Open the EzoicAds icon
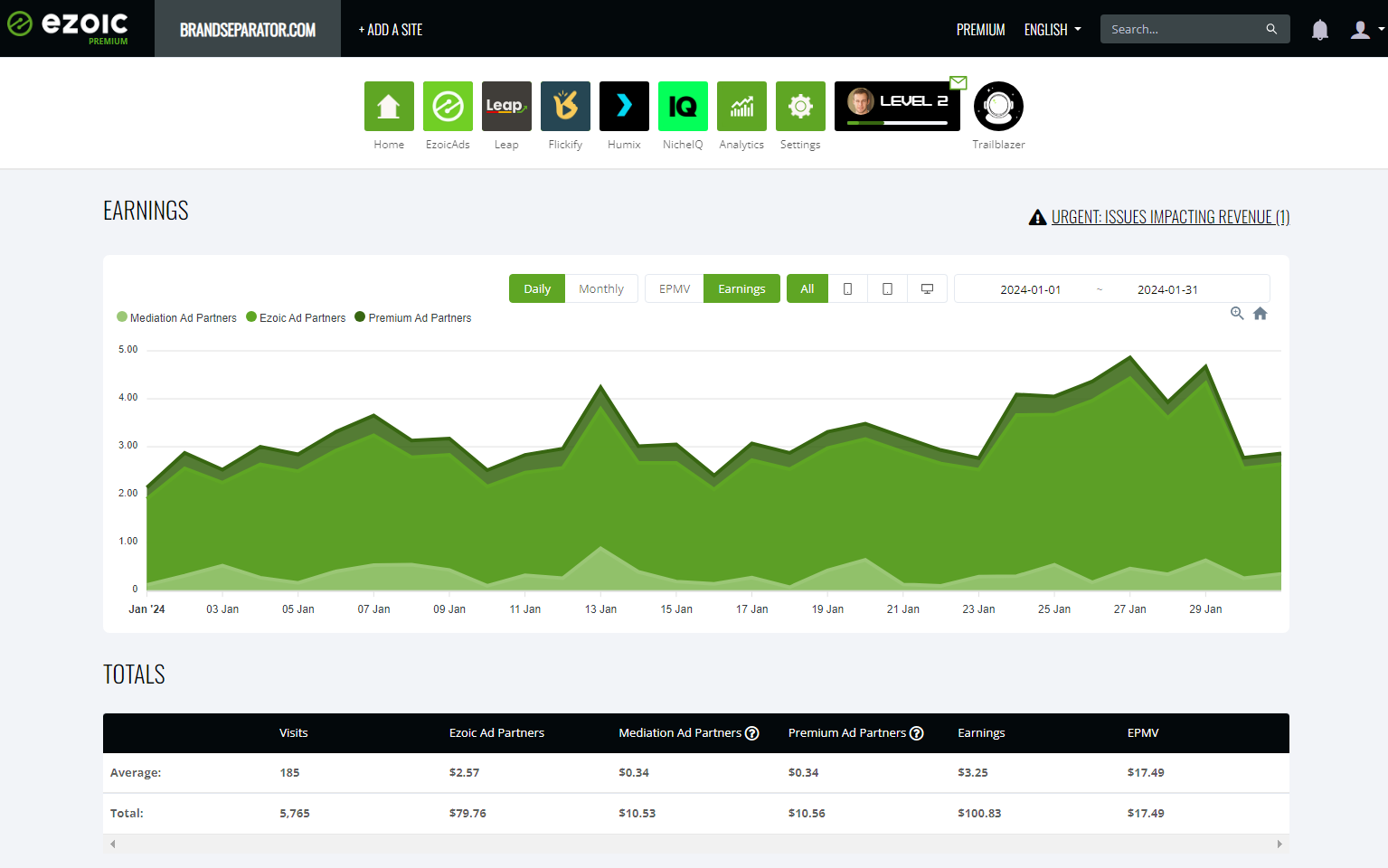This screenshot has width=1388, height=868. 448,106
